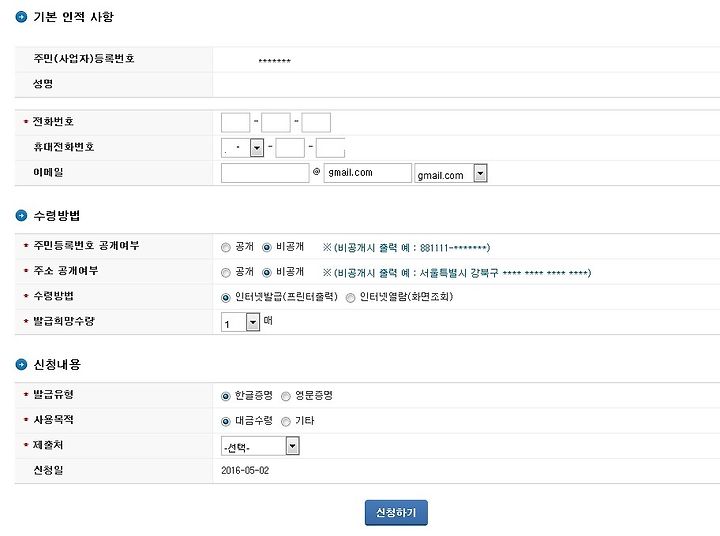This screenshot has width=720, height=536.
Task: Choose 인터넷발급(프린터출력) radio option
Action: (x=225, y=298)
